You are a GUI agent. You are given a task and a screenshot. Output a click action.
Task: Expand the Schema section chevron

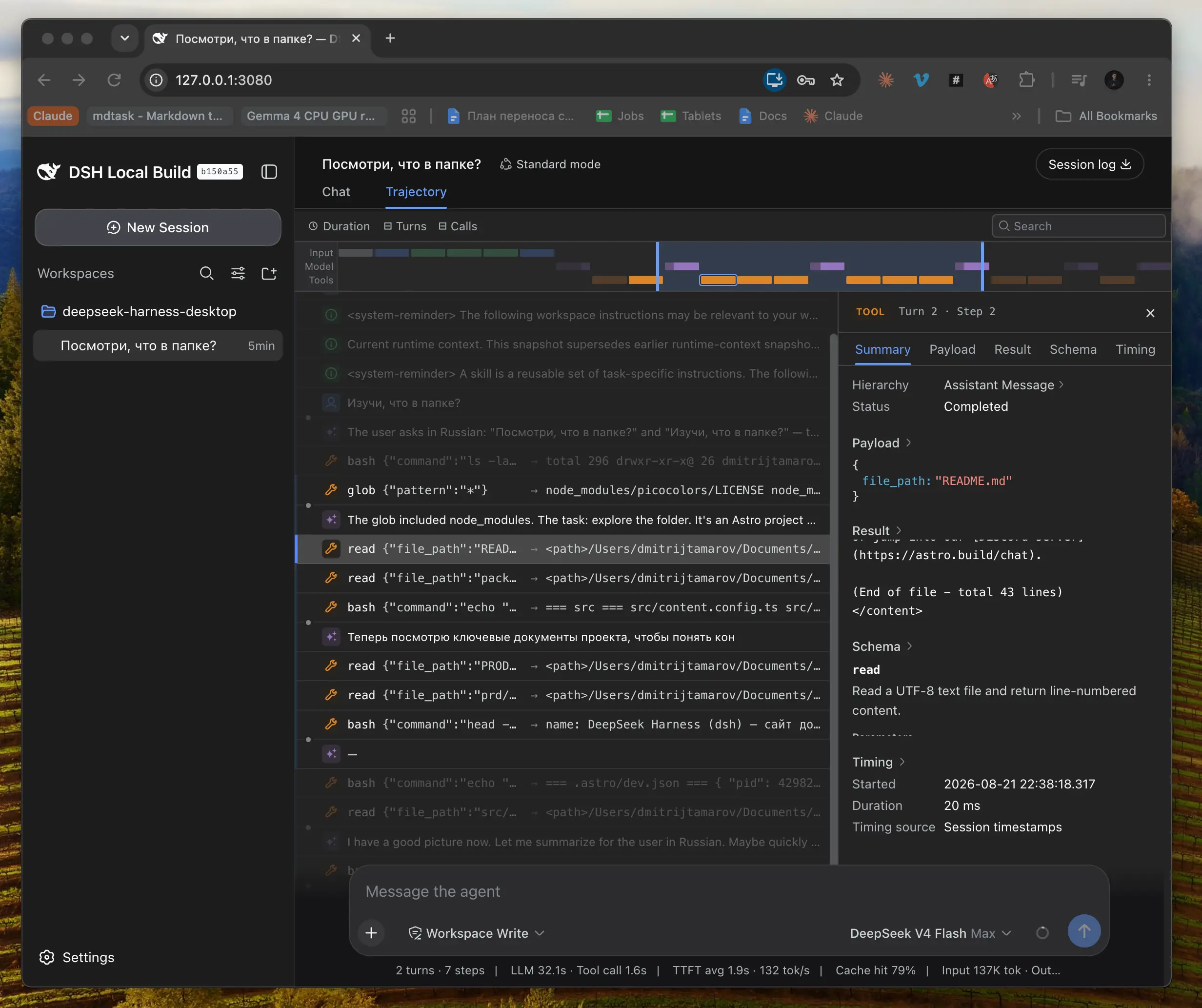909,645
